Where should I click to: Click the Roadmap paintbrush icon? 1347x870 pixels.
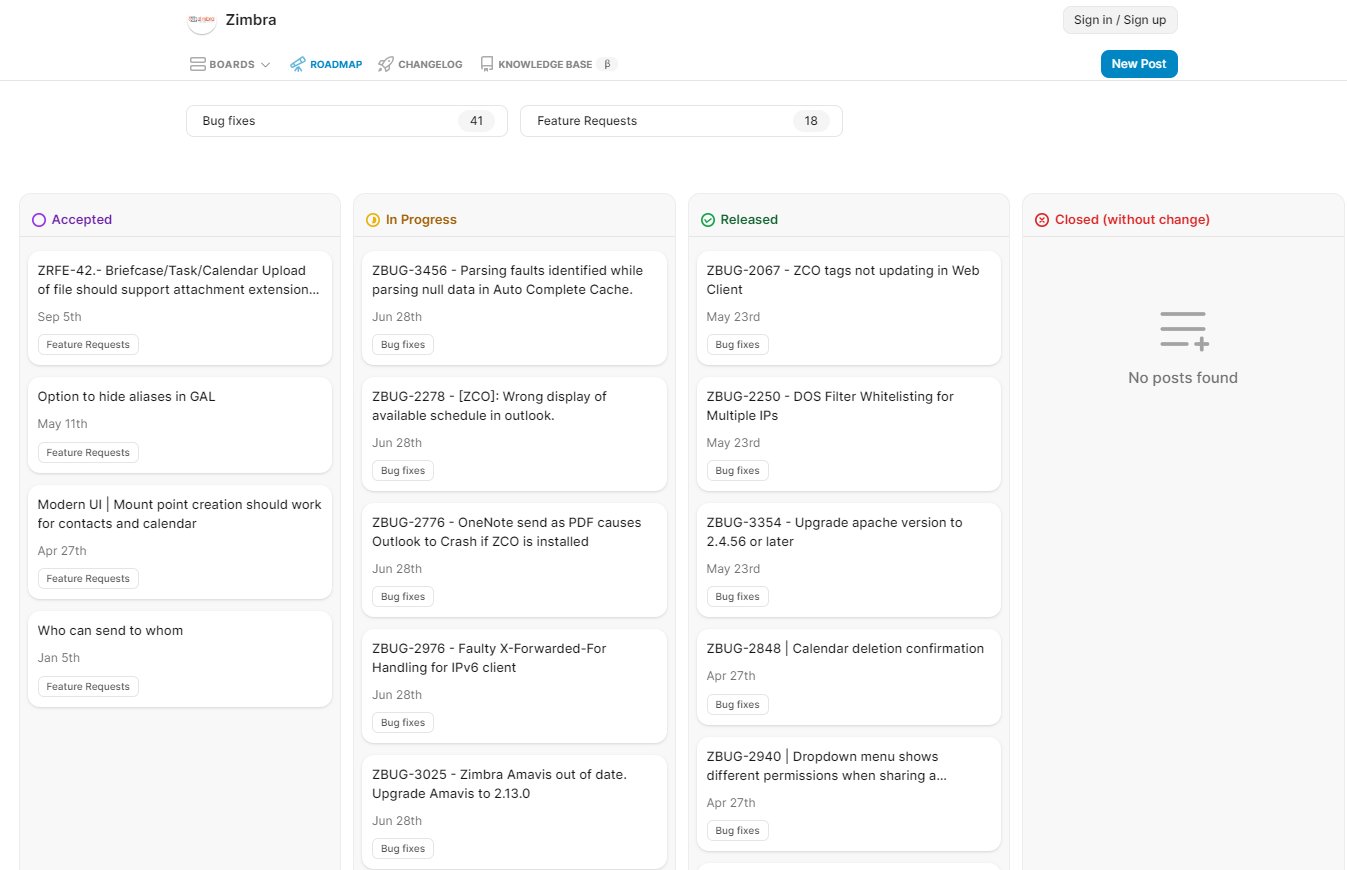(297, 63)
